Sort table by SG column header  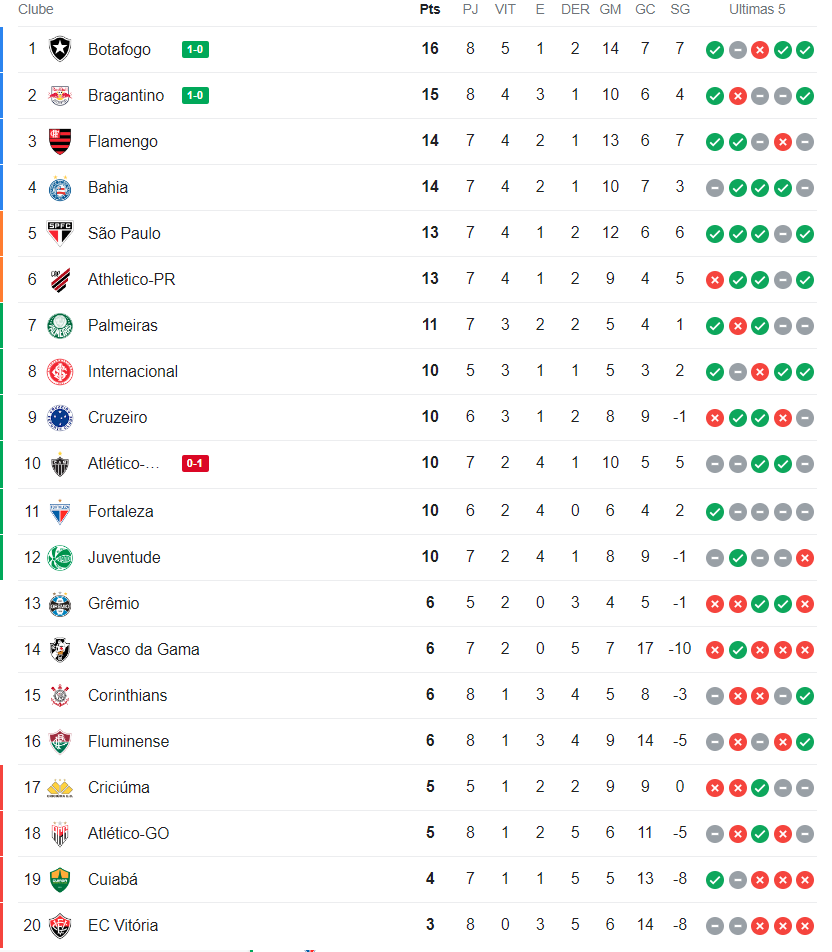coord(680,9)
